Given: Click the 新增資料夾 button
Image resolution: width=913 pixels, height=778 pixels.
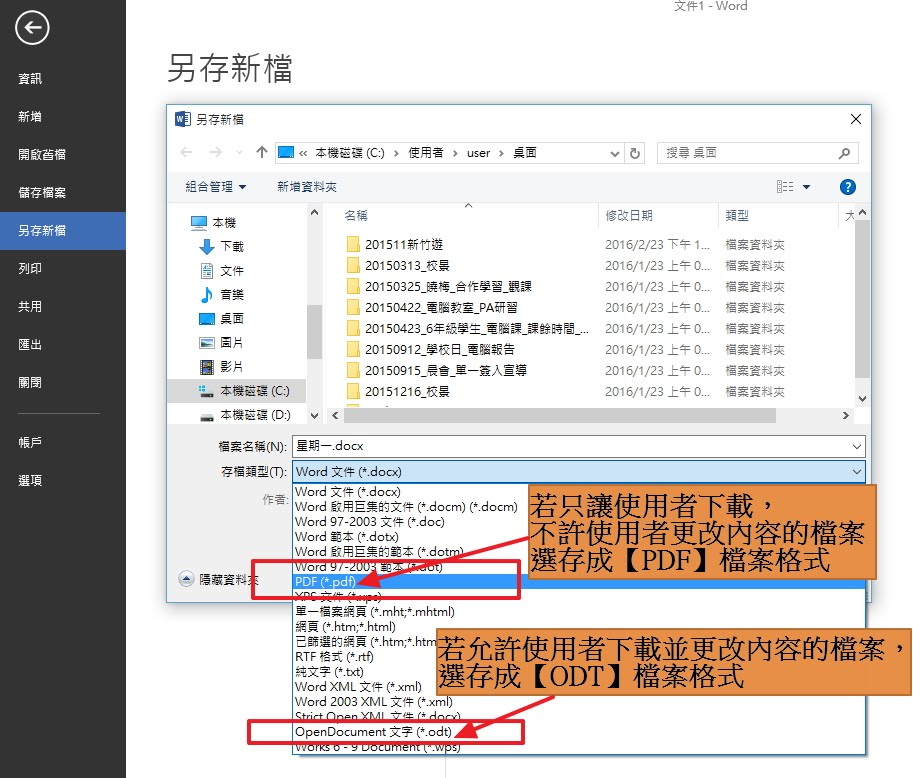Looking at the screenshot, I should click(x=307, y=187).
